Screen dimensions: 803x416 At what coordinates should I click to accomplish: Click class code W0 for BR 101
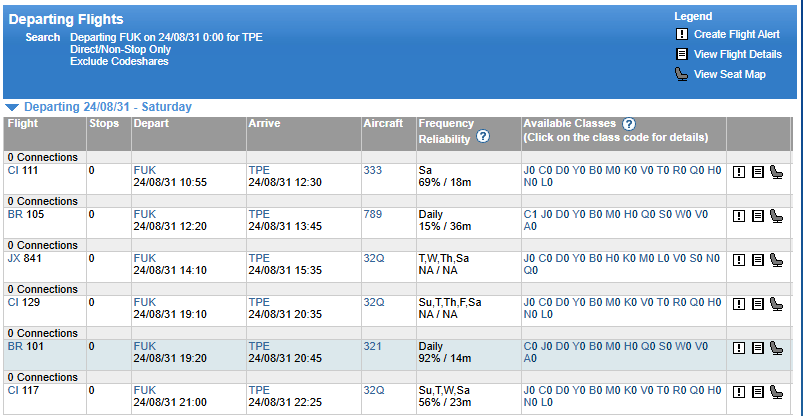click(x=684, y=347)
